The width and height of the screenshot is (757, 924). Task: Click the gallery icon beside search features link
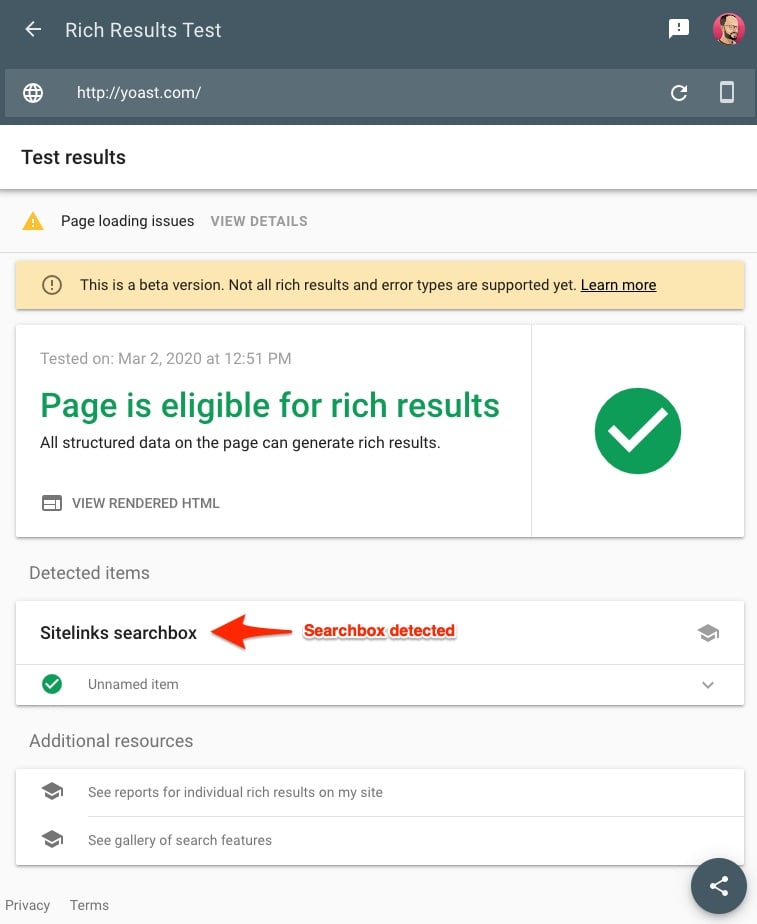point(53,839)
